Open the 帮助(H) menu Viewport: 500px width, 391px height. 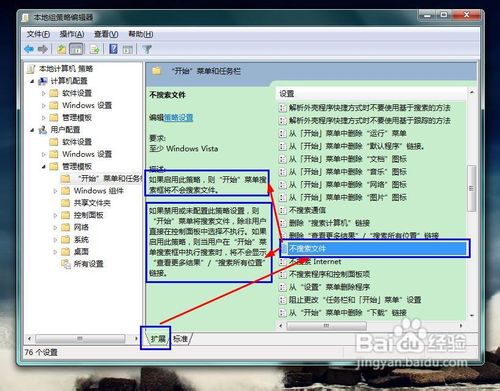pos(141,34)
